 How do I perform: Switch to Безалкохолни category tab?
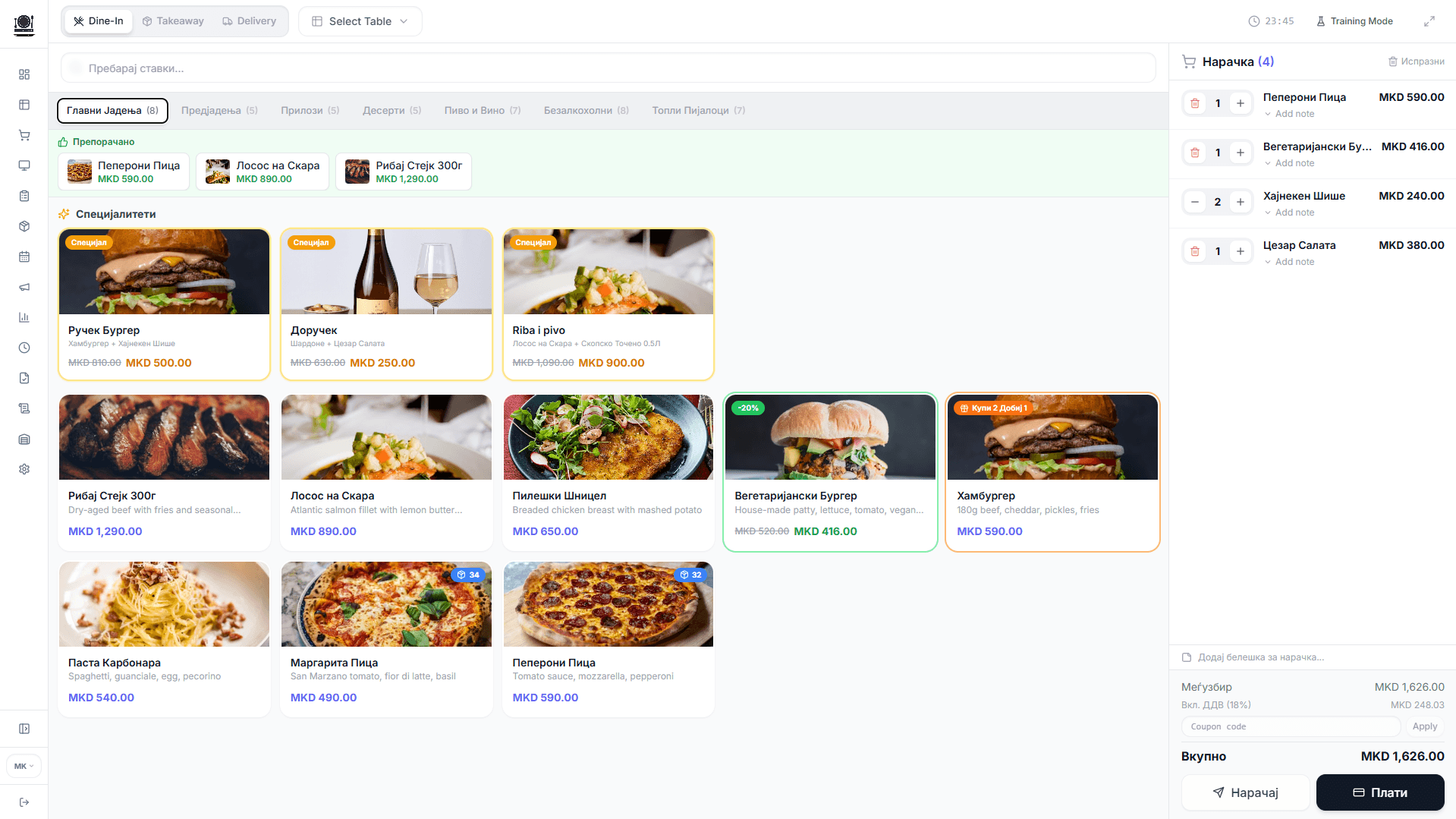click(586, 111)
